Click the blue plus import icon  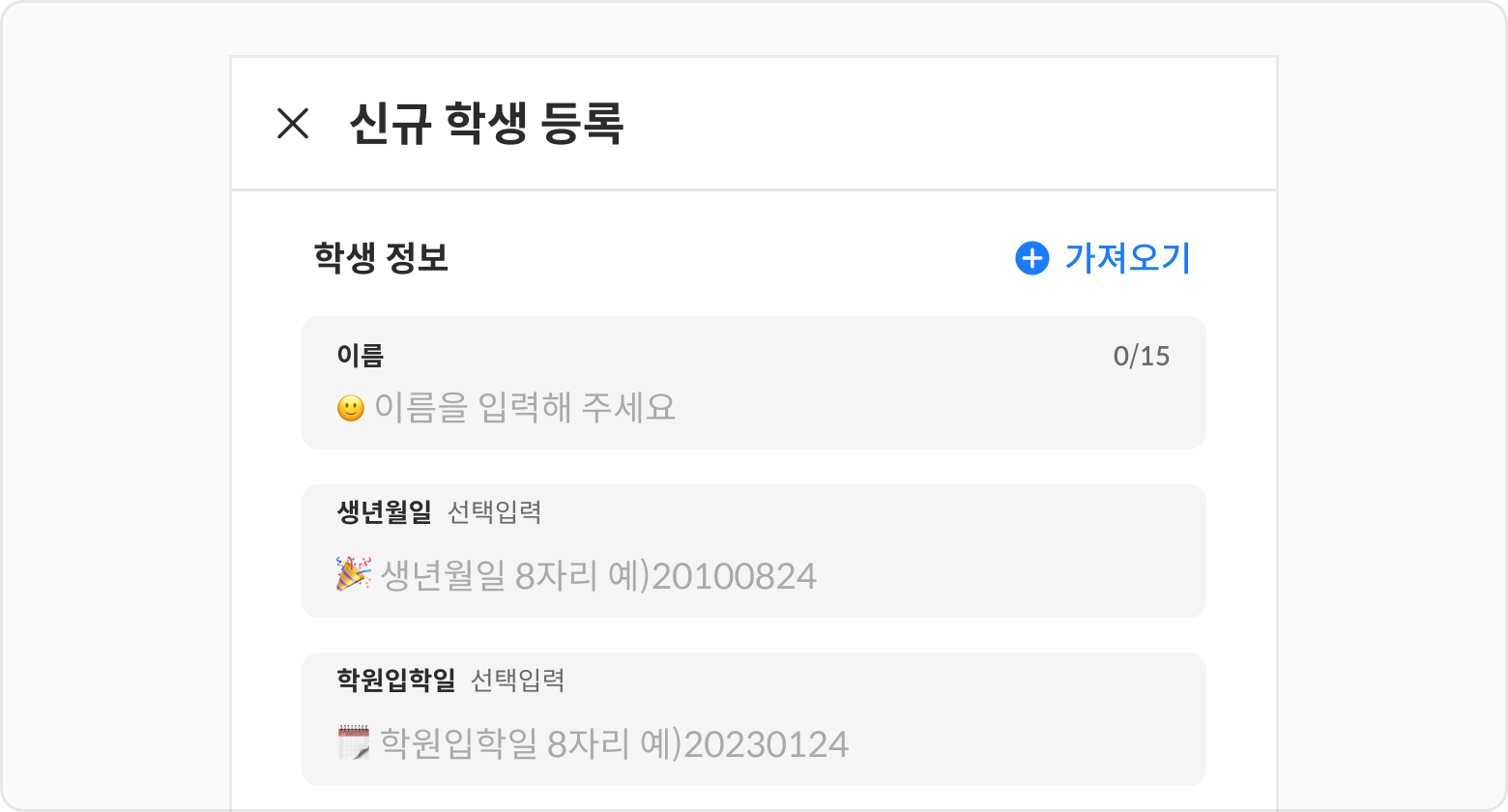coord(1031,258)
